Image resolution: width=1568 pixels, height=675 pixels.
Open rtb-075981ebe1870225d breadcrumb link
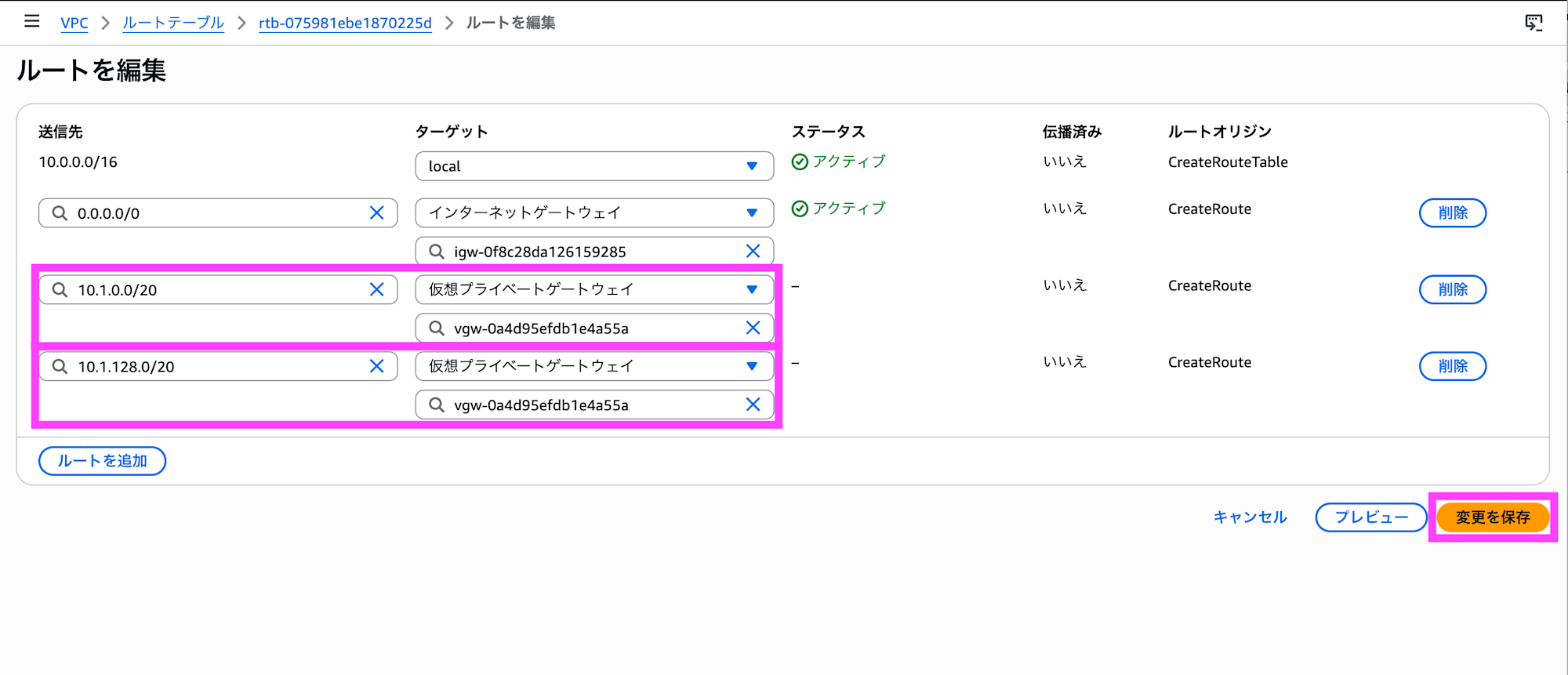(x=345, y=23)
